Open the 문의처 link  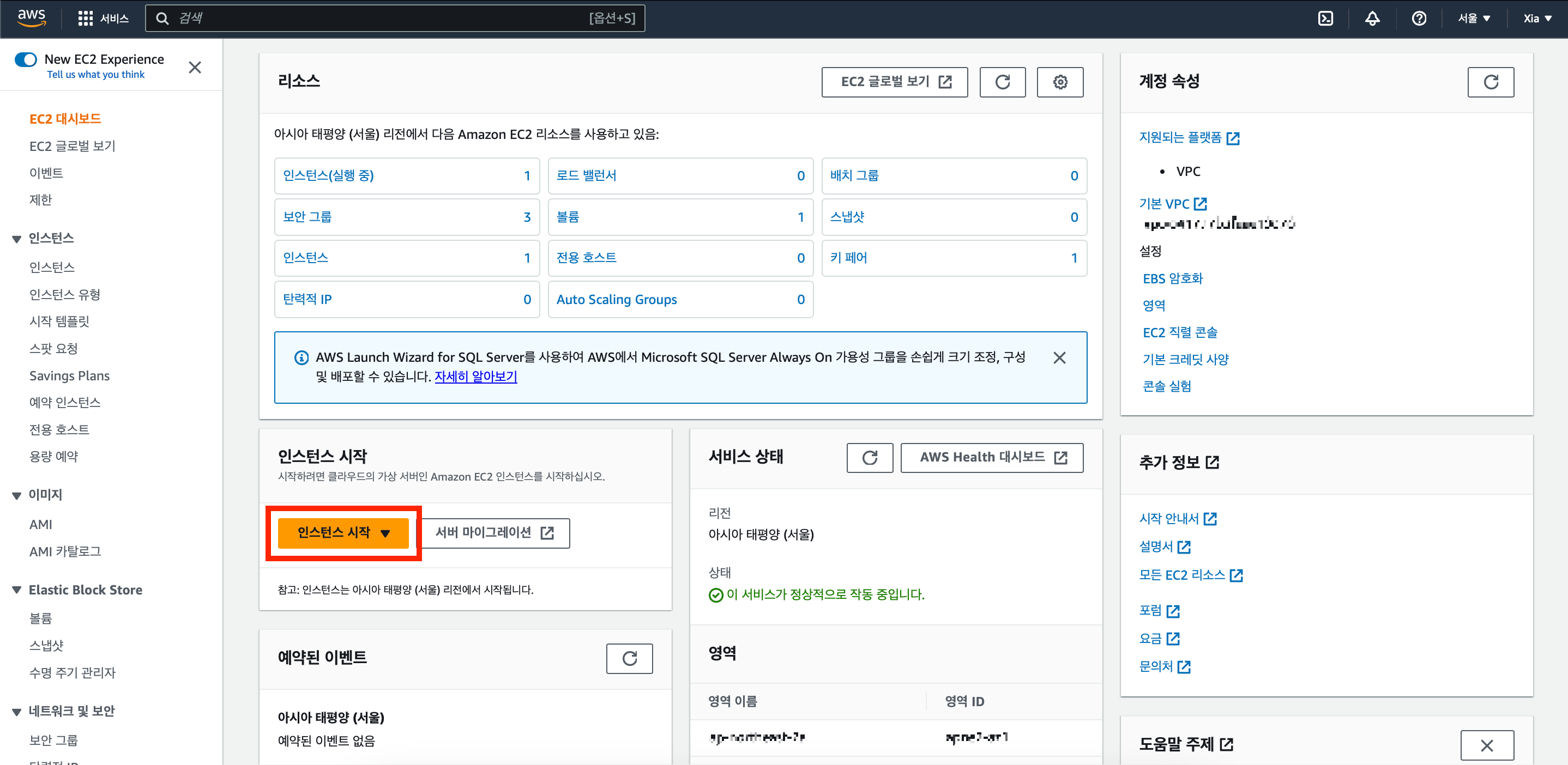click(x=1164, y=666)
